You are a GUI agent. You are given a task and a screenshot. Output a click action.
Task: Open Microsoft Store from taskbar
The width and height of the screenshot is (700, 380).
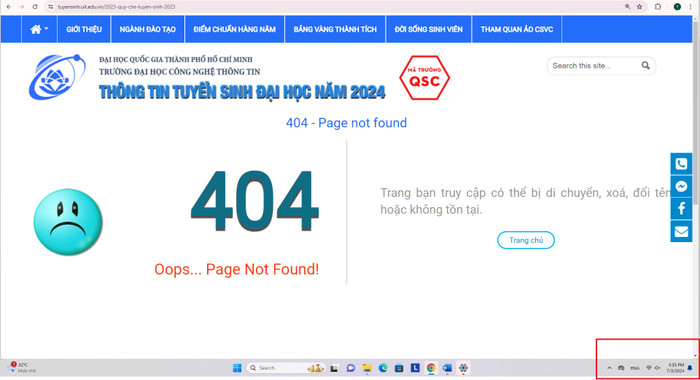(x=399, y=368)
